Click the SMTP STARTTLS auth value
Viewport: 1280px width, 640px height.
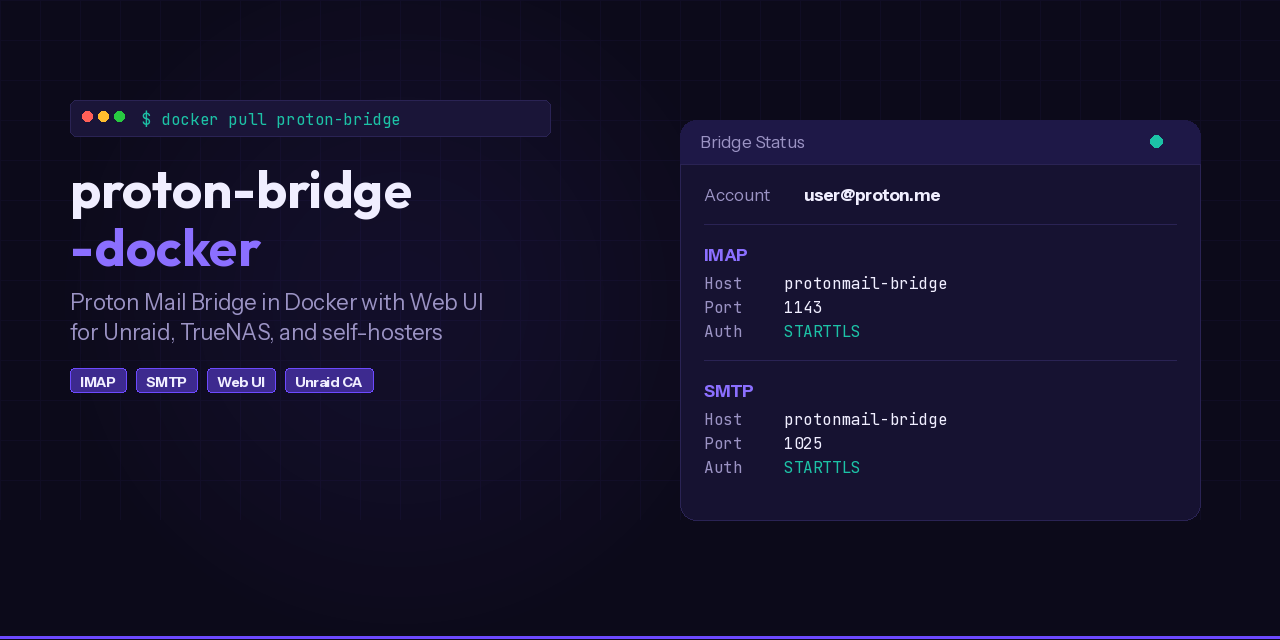pos(822,467)
